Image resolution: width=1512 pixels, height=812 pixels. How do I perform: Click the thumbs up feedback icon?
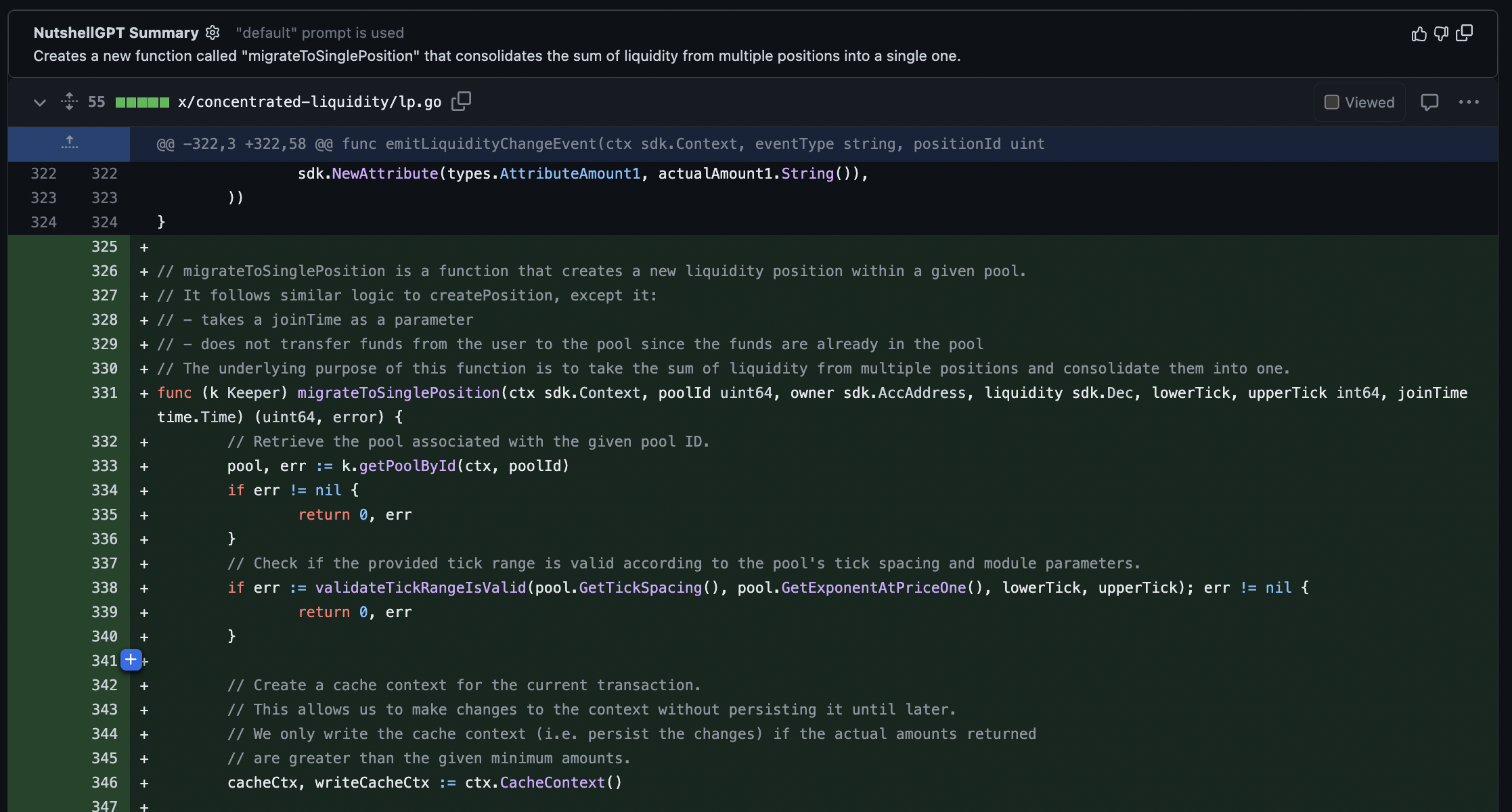[1419, 34]
